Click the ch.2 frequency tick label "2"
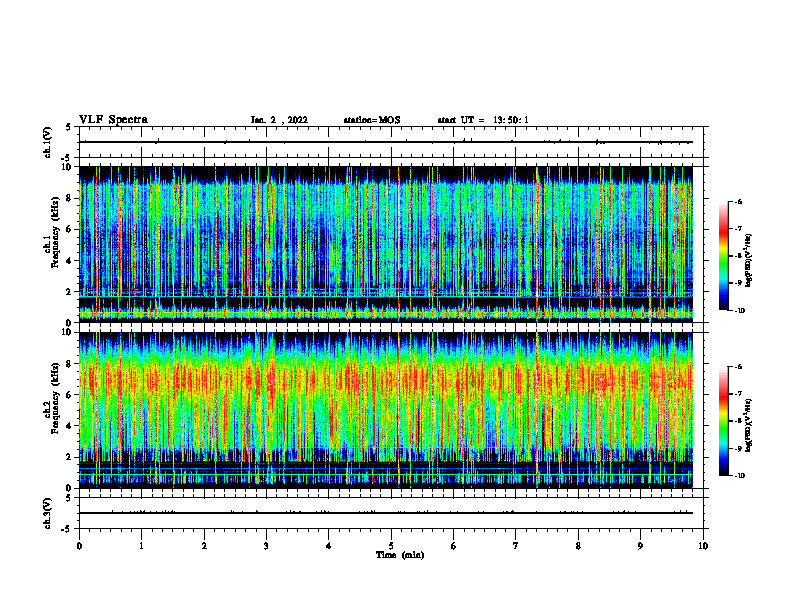 pos(70,457)
